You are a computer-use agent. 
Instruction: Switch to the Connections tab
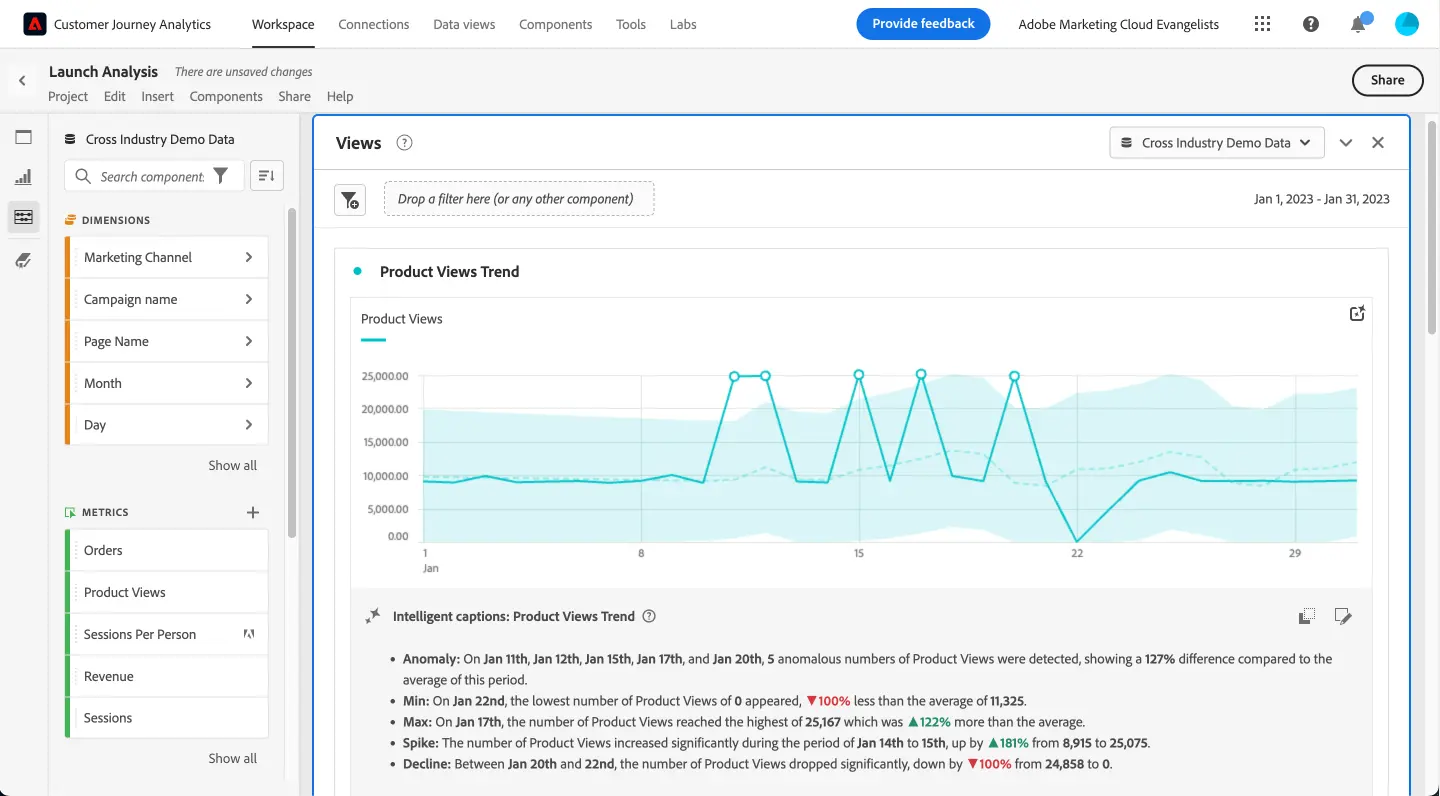coord(374,24)
